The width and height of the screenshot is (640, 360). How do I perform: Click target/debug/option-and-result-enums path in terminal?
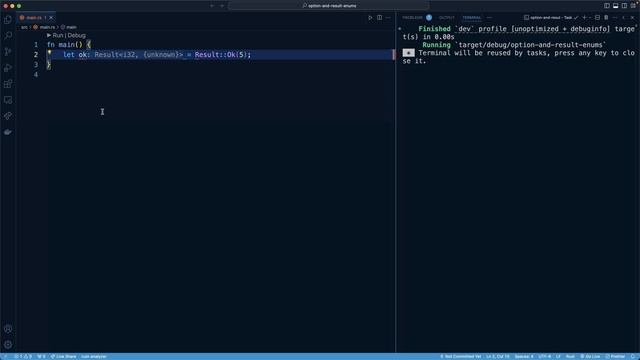(531, 45)
